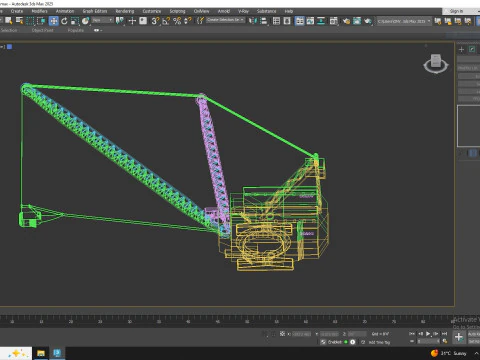Open Render Setup teapot icon
Image resolution: width=480 pixels, height=360 pixels.
pos(346,21)
